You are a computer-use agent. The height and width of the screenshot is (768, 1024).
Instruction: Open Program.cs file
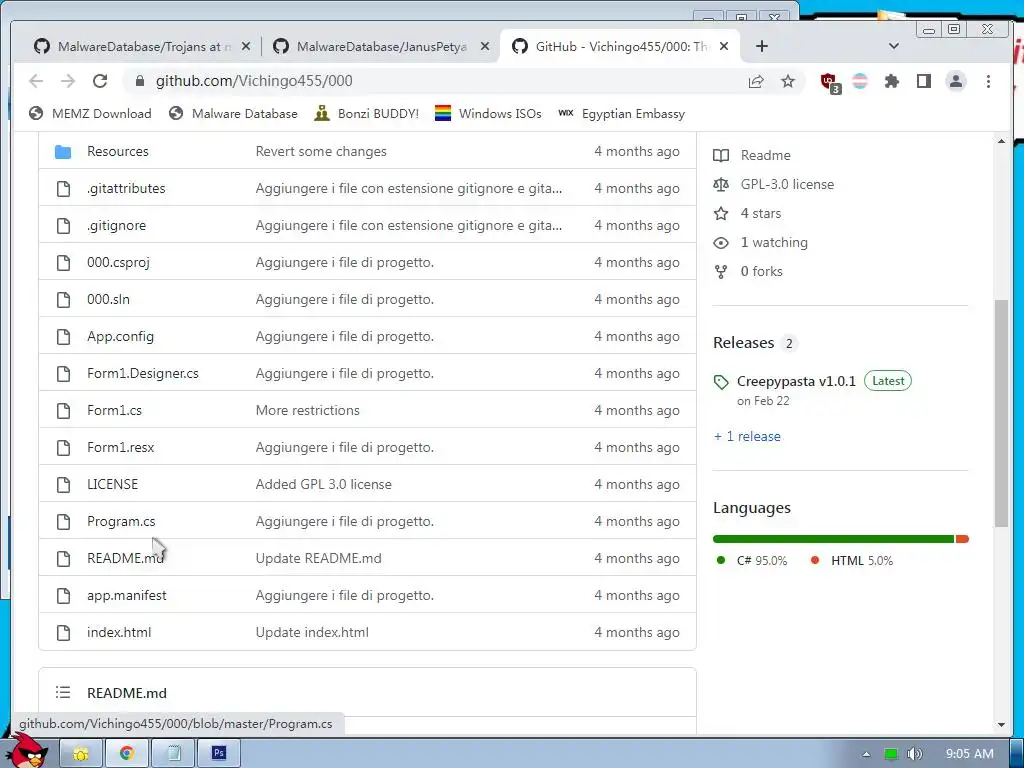[121, 522]
